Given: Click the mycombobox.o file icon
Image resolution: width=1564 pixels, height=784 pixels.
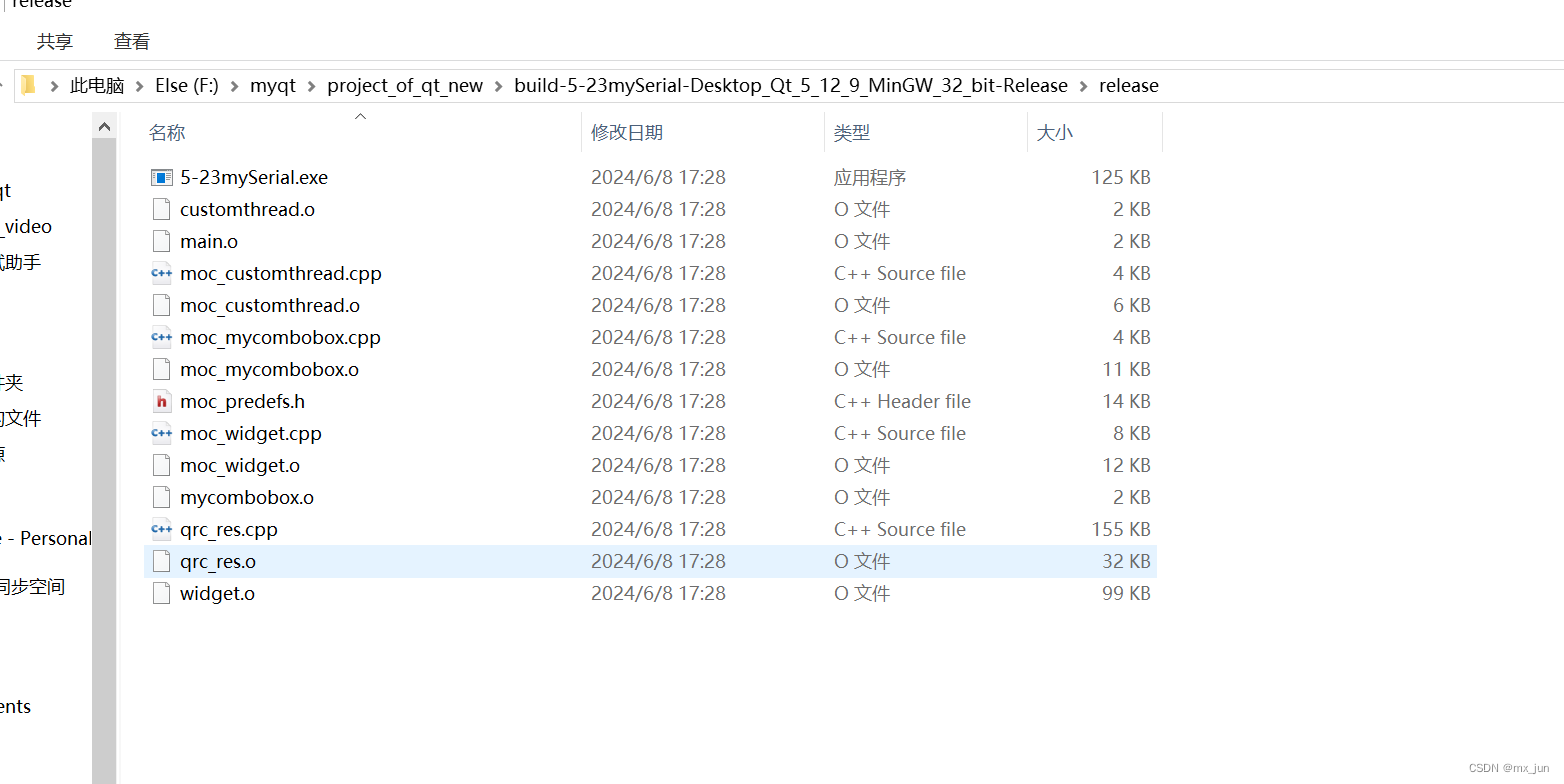Looking at the screenshot, I should 161,497.
